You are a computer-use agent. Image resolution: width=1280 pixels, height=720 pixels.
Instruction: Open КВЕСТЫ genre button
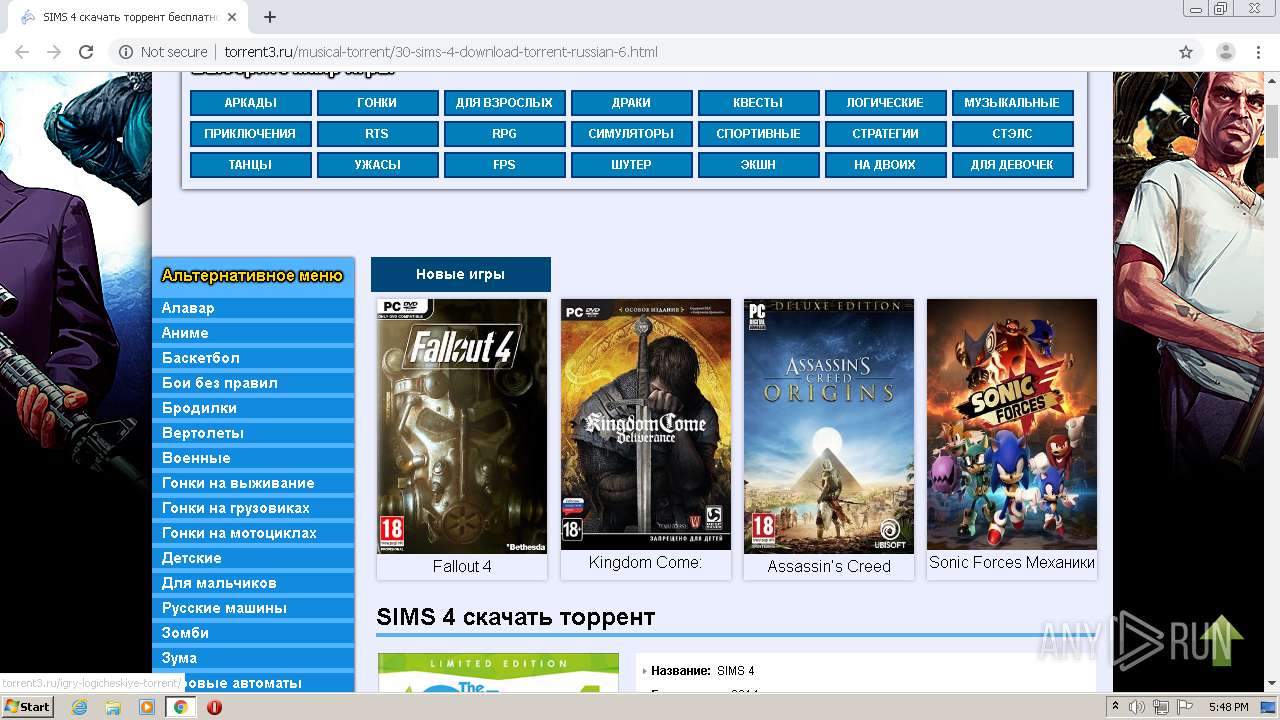pos(759,103)
